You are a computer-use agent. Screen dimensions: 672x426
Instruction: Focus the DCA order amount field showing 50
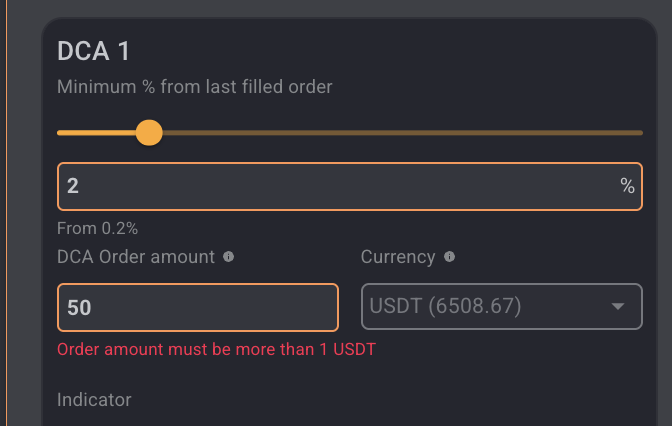point(198,307)
